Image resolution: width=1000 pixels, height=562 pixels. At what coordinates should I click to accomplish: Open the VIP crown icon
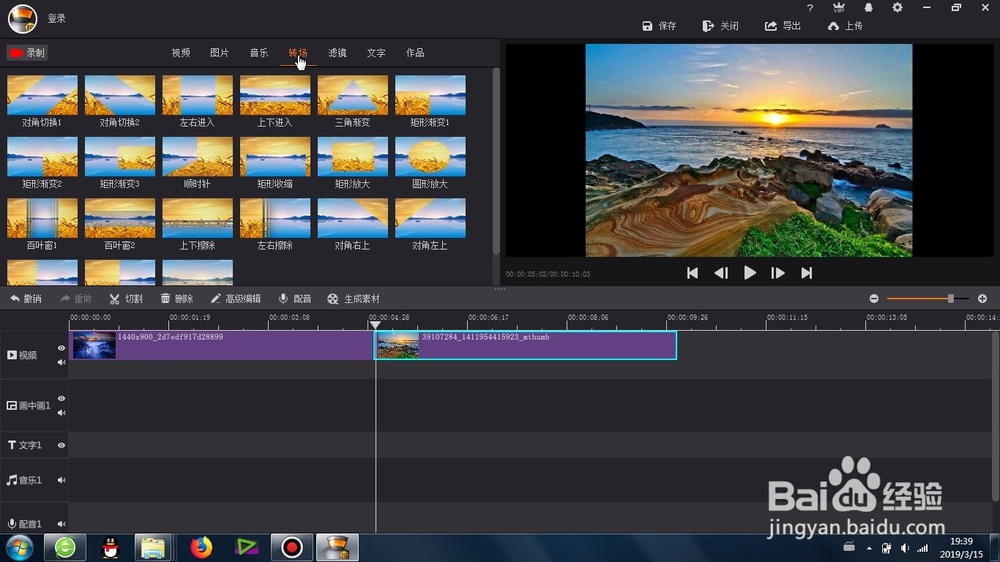pyautogui.click(x=839, y=8)
